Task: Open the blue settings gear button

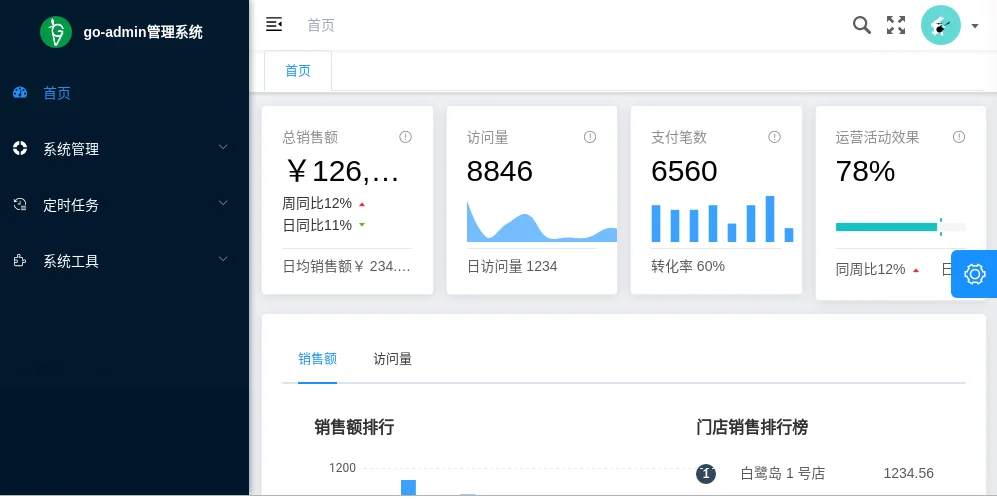Action: click(974, 274)
